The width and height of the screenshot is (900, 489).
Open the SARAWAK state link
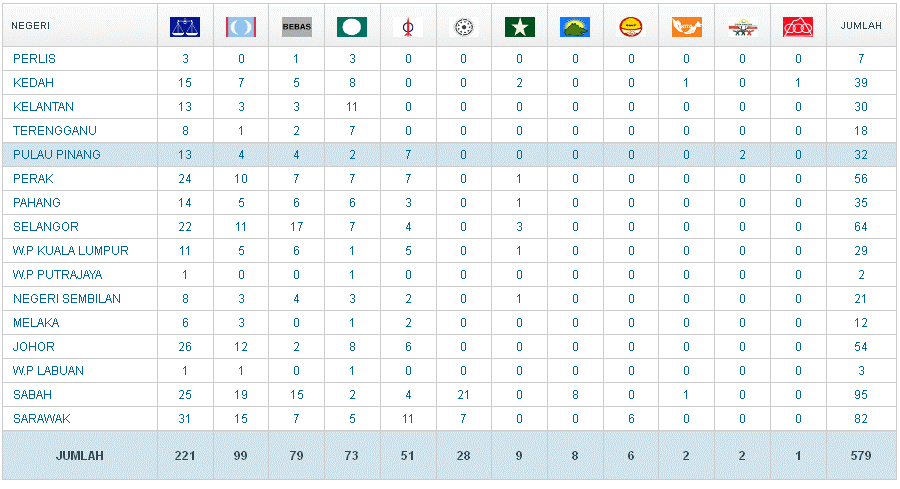coord(42,419)
